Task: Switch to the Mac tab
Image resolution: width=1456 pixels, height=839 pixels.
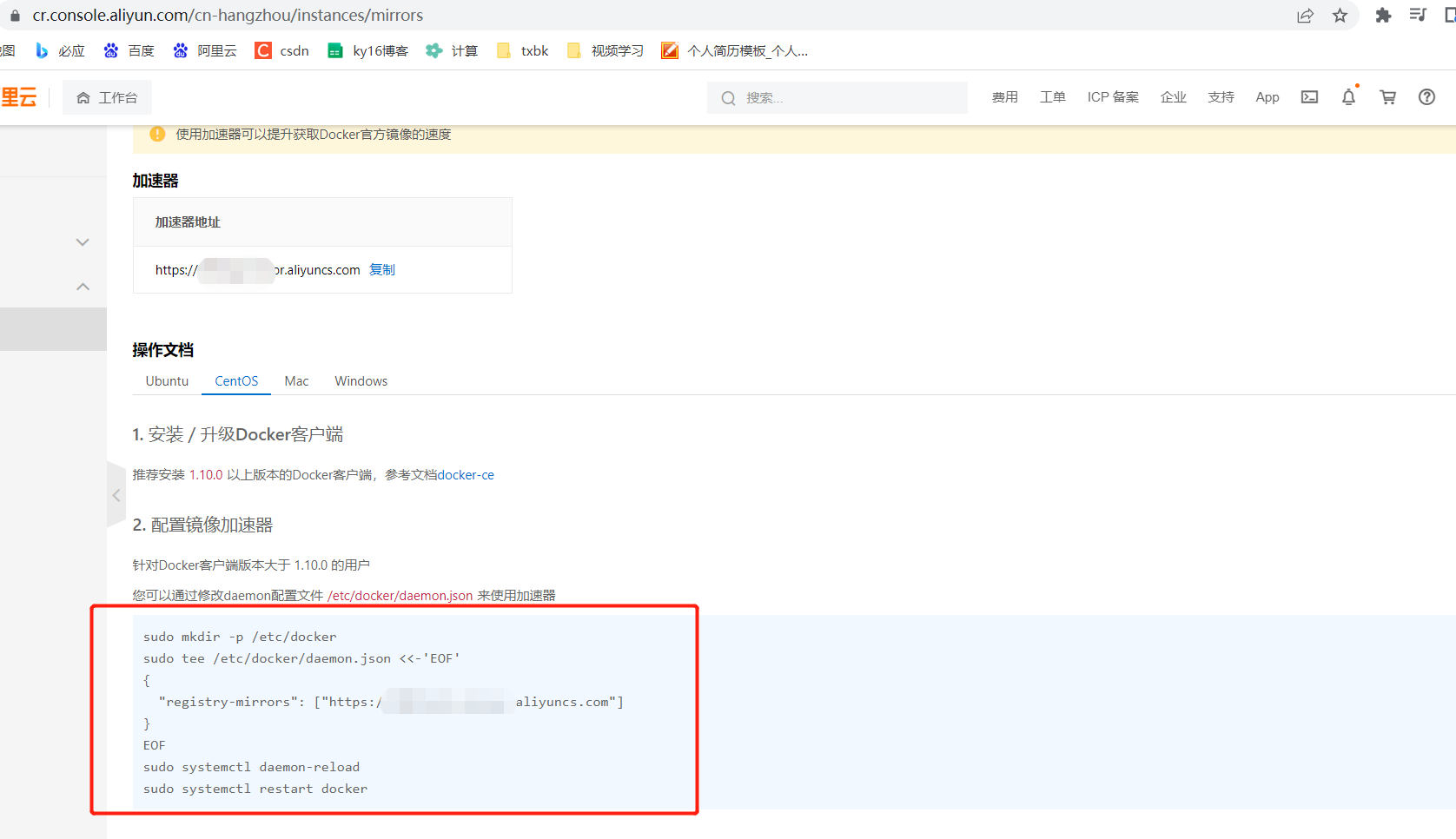Action: point(296,381)
